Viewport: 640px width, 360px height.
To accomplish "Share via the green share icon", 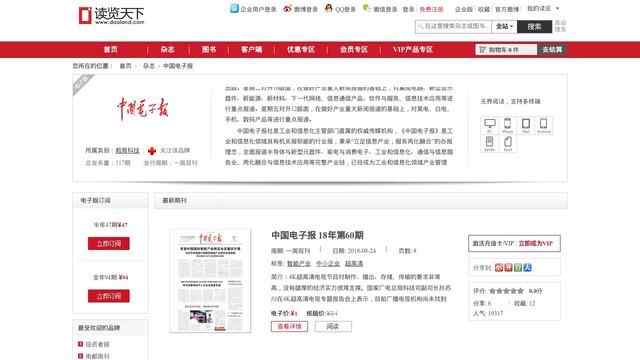I will [x=518, y=268].
